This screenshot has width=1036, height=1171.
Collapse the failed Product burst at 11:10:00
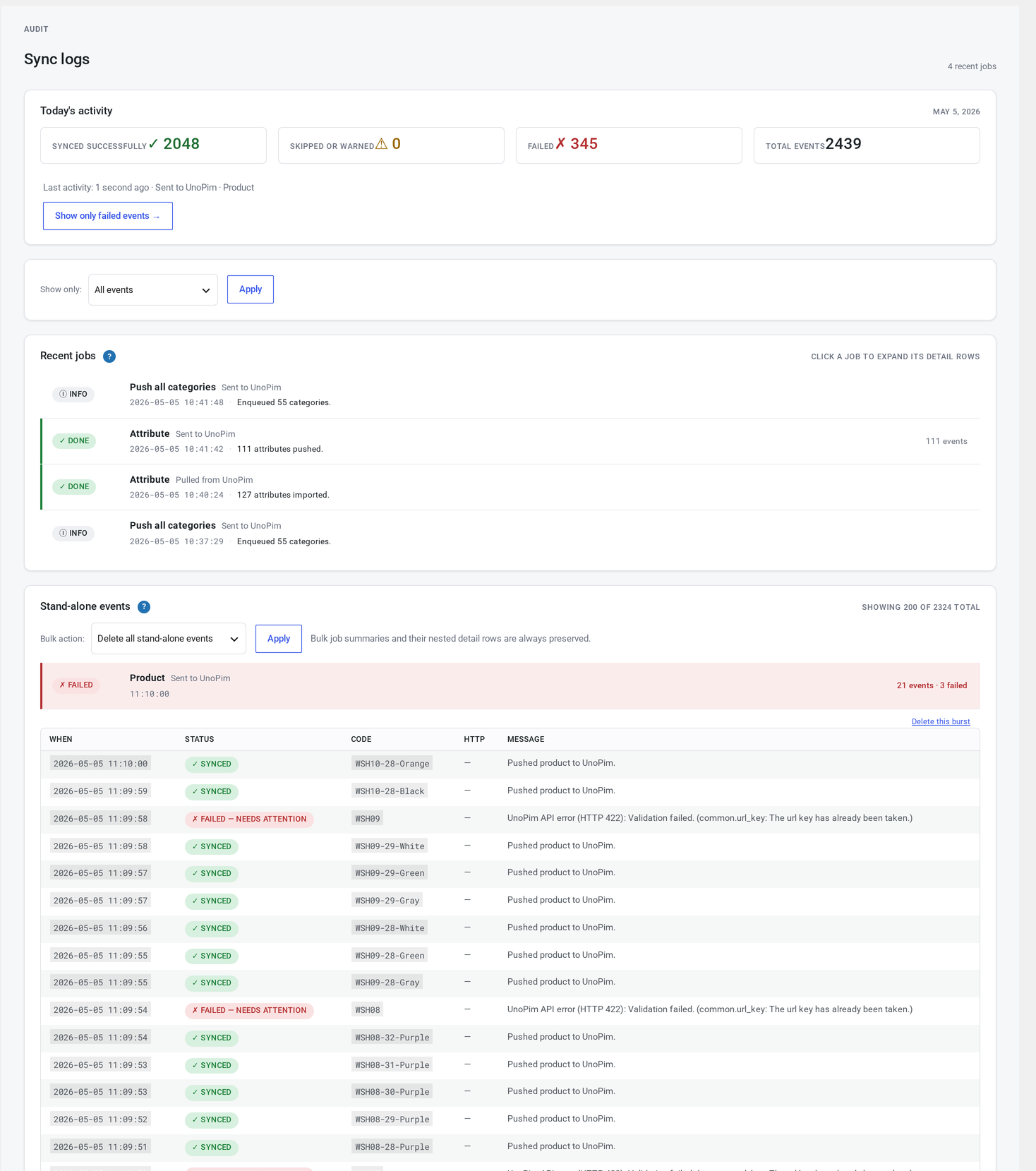tap(510, 685)
